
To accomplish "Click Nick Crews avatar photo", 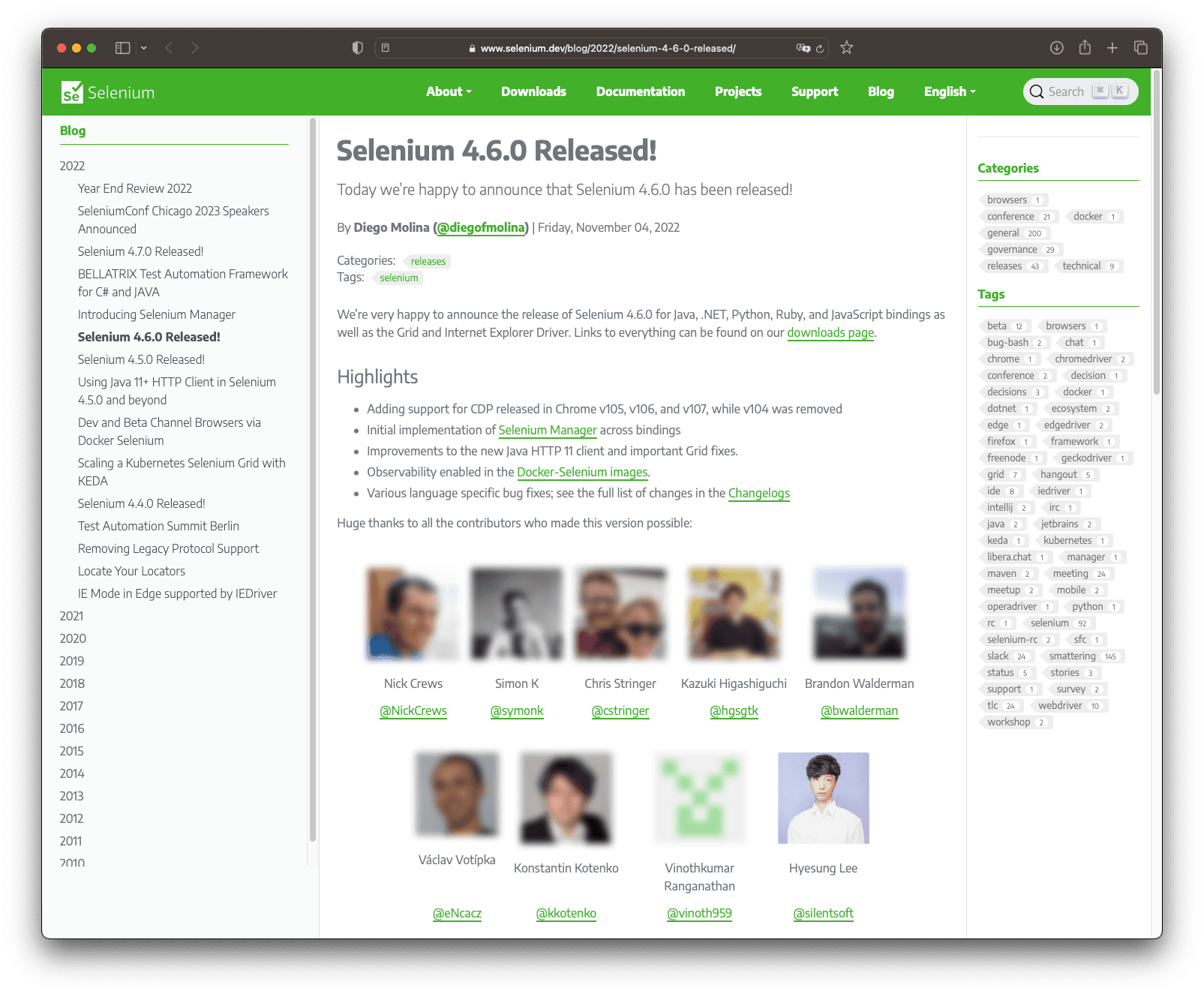I will [413, 614].
